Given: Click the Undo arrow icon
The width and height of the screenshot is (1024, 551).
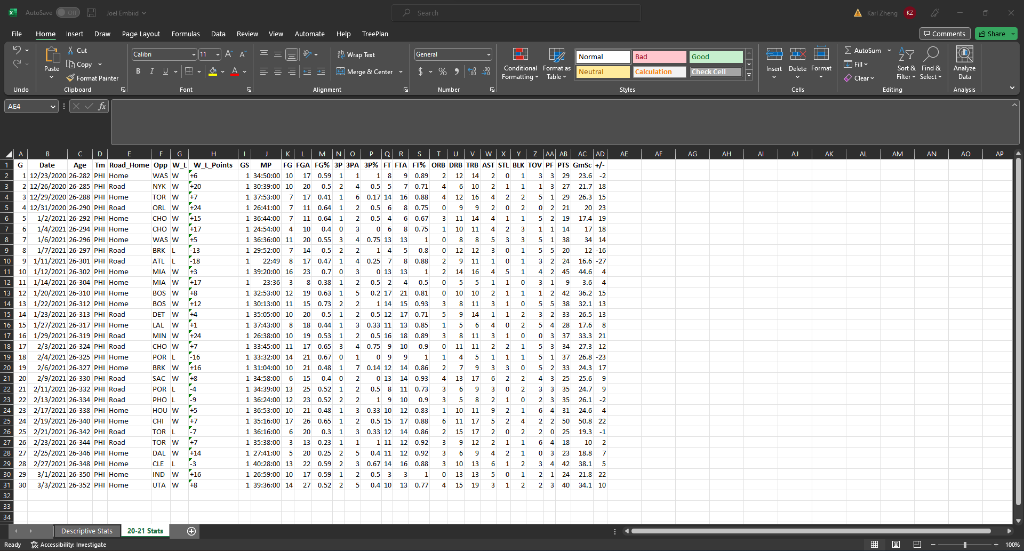Looking at the screenshot, I should coord(17,50).
